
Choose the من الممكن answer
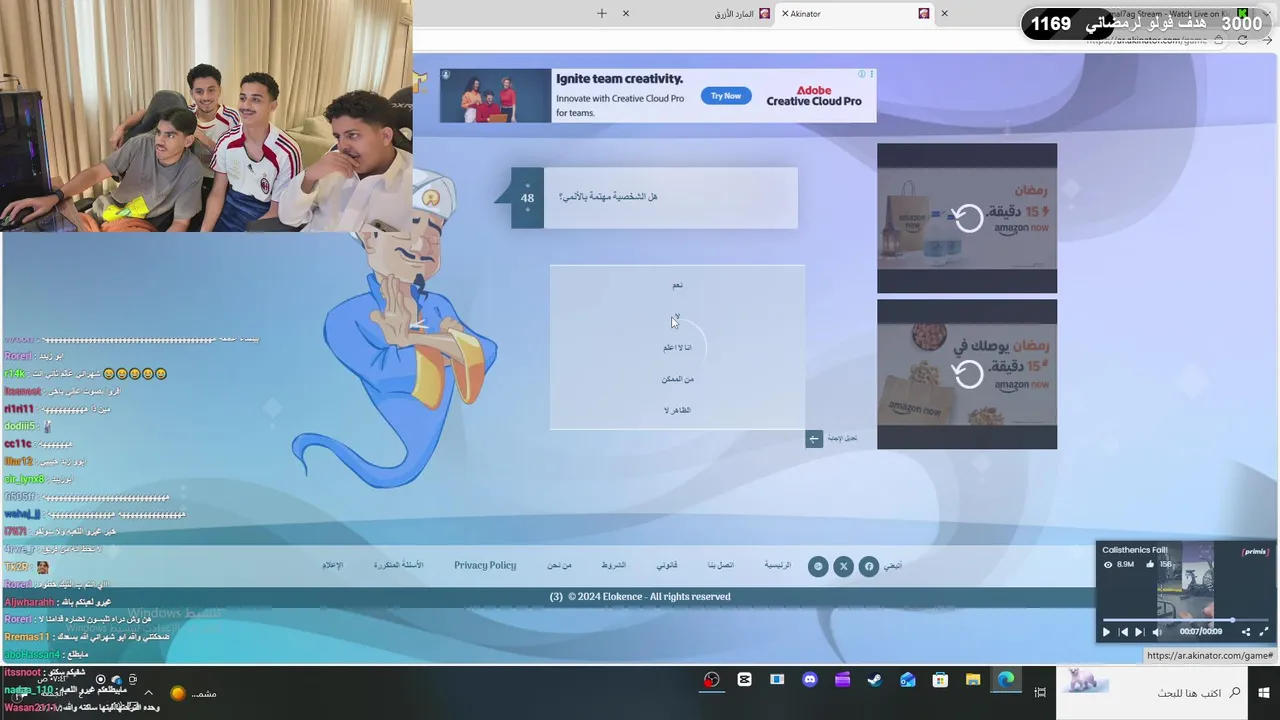(677, 379)
